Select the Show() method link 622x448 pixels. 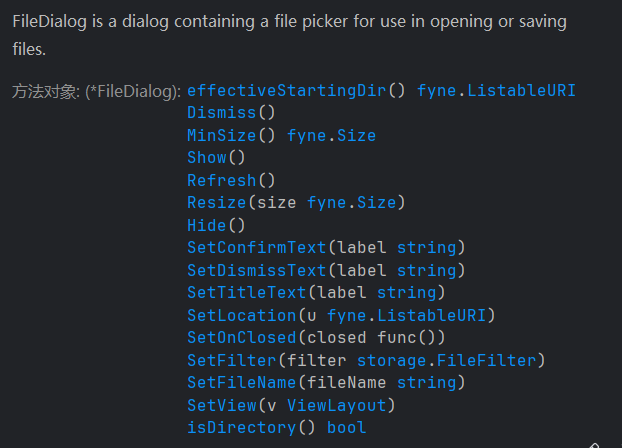[x=206, y=158]
